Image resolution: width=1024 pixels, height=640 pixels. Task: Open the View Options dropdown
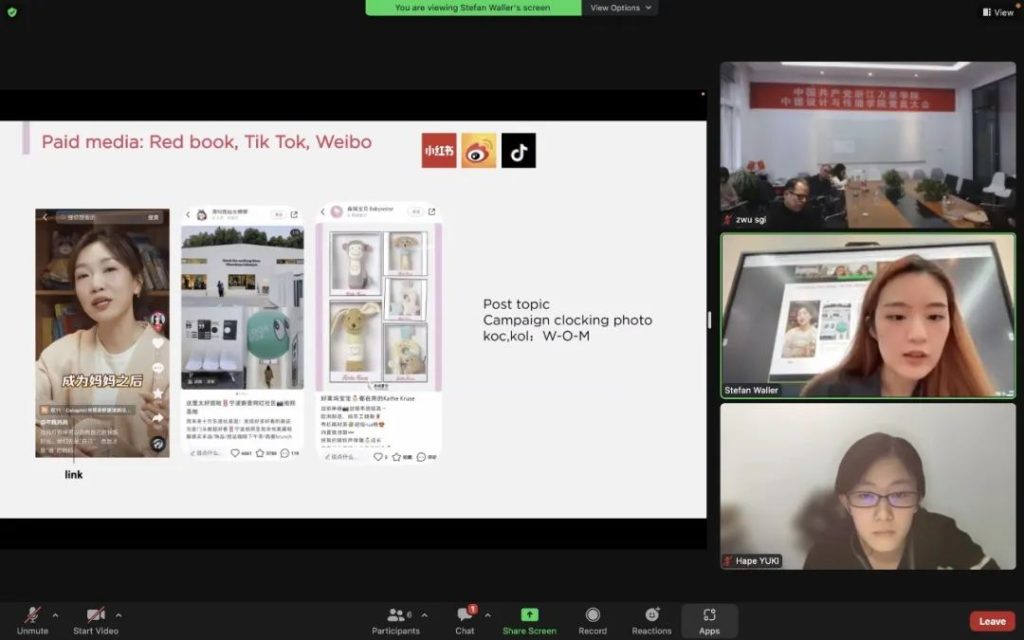tap(620, 8)
